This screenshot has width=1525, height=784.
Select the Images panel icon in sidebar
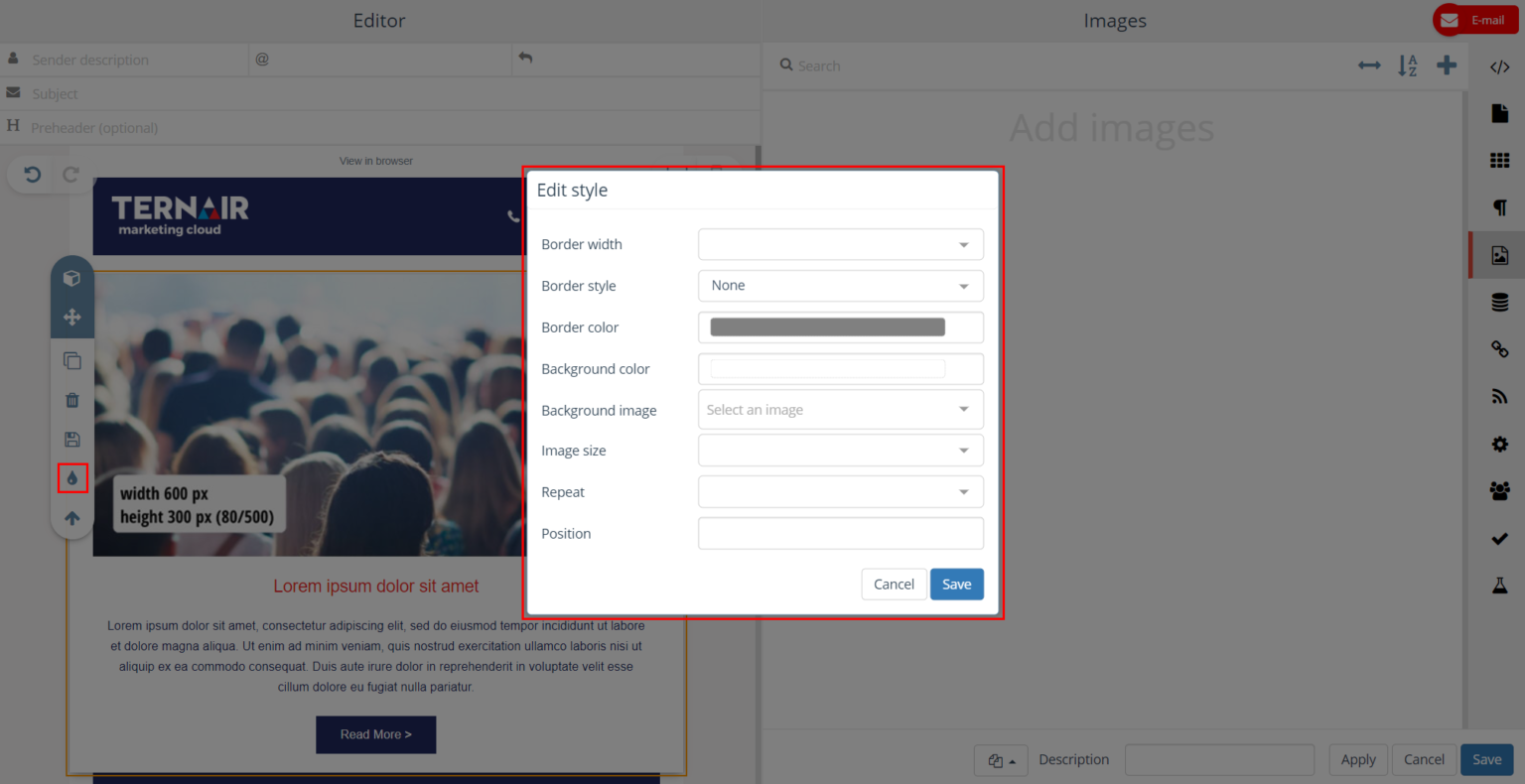click(x=1499, y=255)
